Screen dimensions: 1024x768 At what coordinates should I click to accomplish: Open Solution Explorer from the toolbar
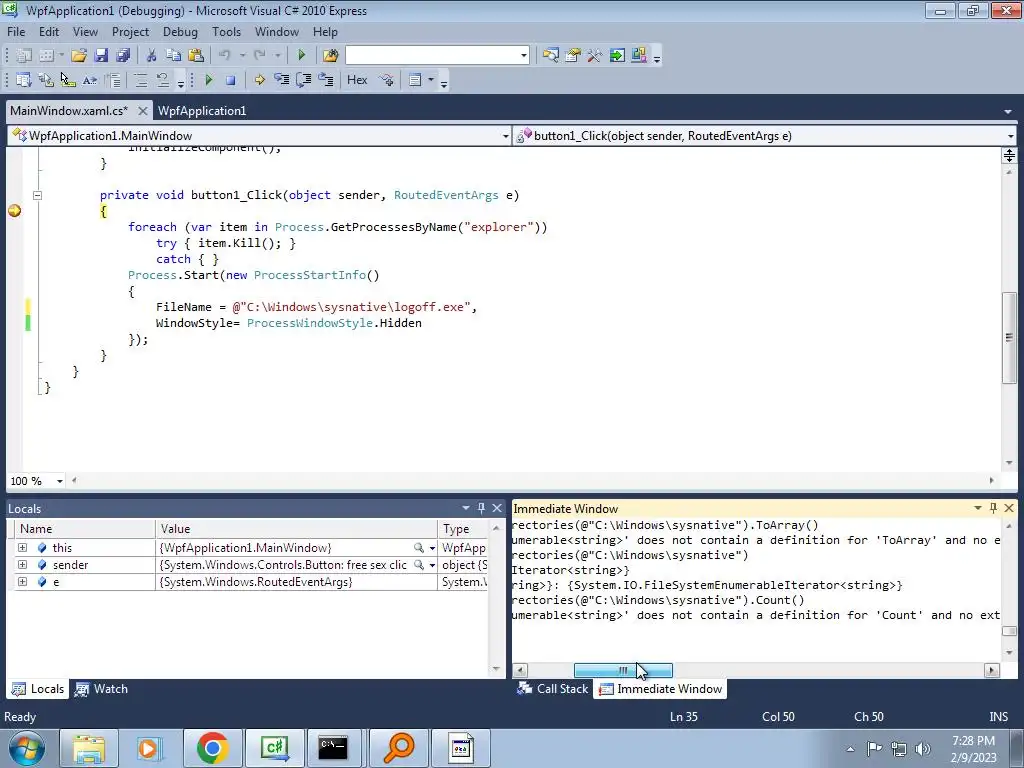point(551,56)
